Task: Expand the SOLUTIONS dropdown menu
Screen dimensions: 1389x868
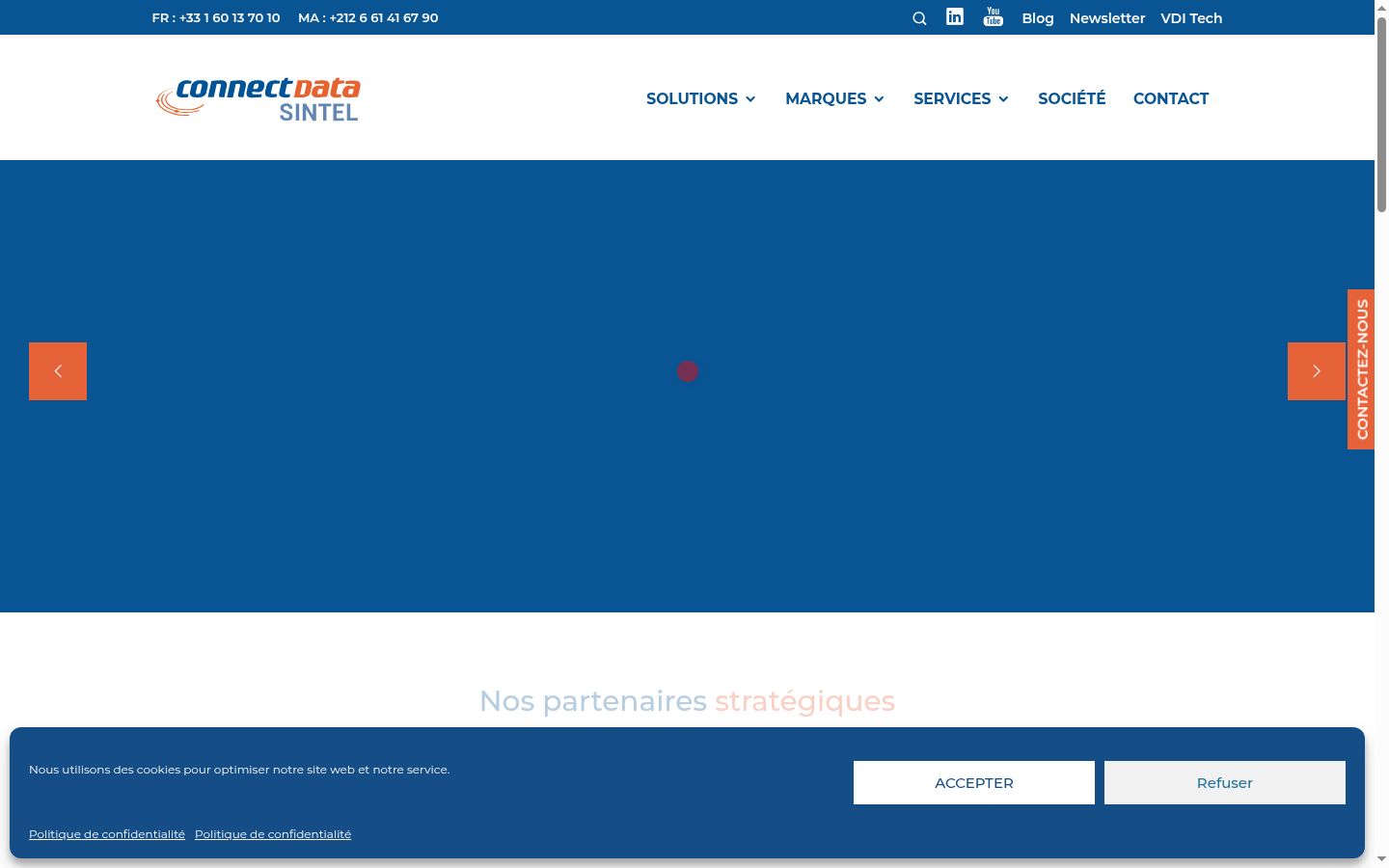Action: pyautogui.click(x=701, y=98)
